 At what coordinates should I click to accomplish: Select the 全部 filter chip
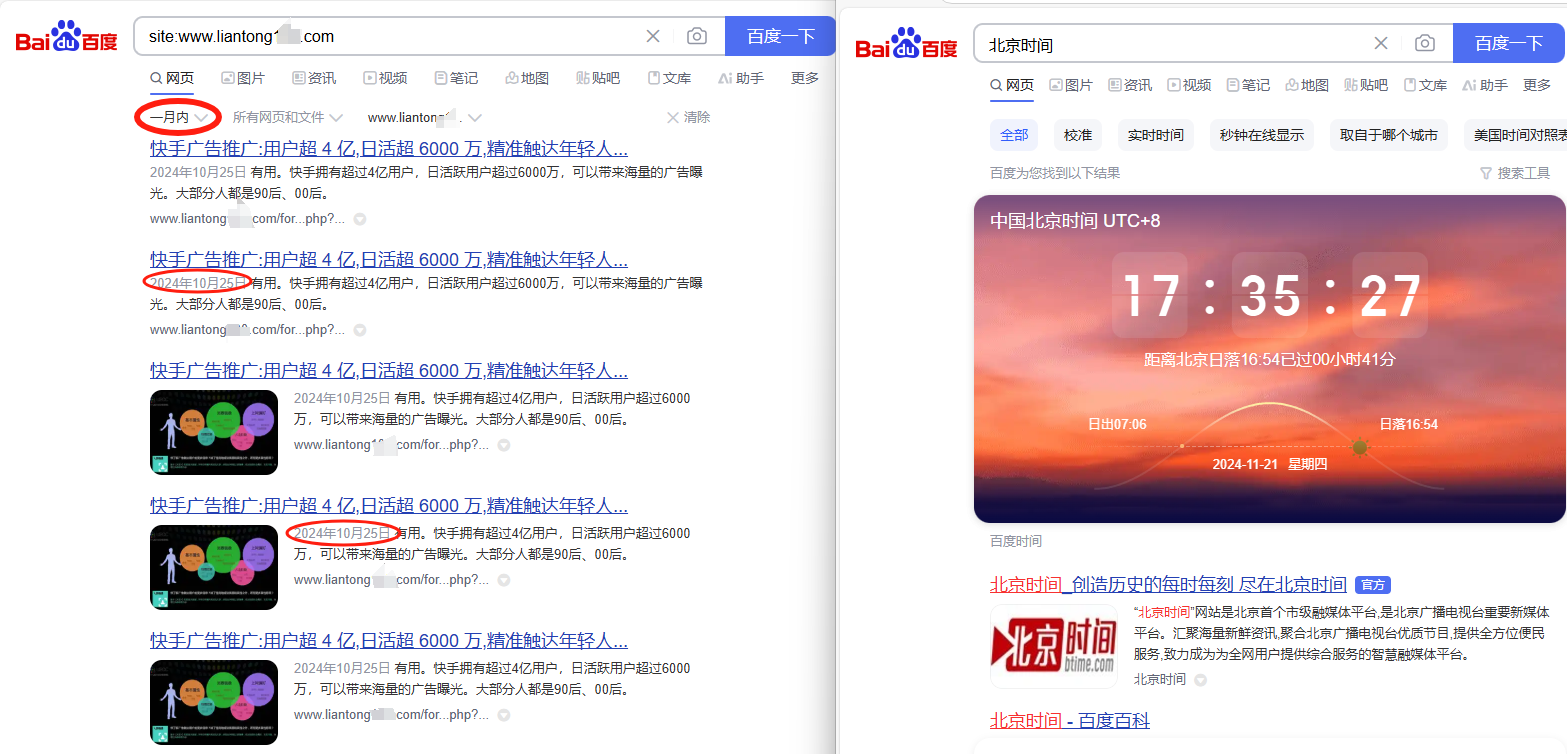coord(1014,135)
